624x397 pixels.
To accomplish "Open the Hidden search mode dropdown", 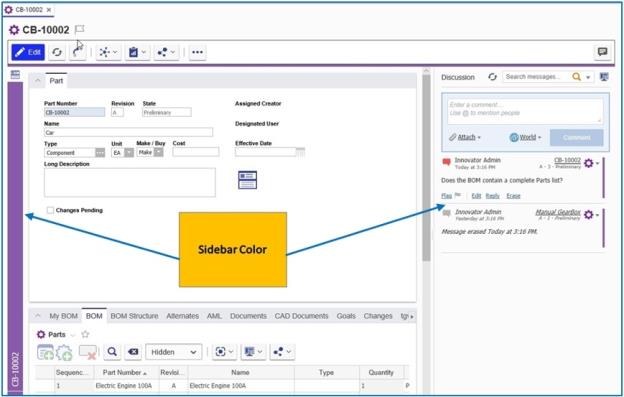I will (174, 352).
